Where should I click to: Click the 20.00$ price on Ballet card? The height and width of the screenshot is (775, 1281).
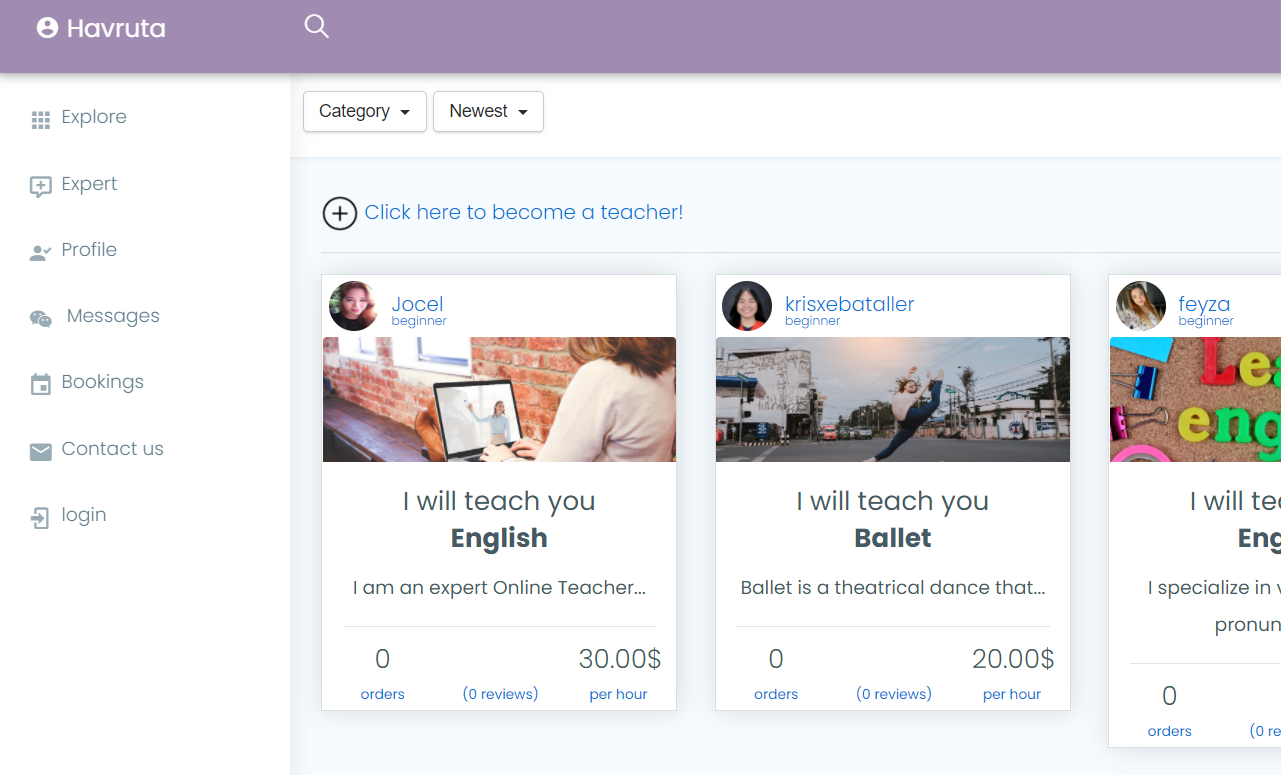[1013, 659]
